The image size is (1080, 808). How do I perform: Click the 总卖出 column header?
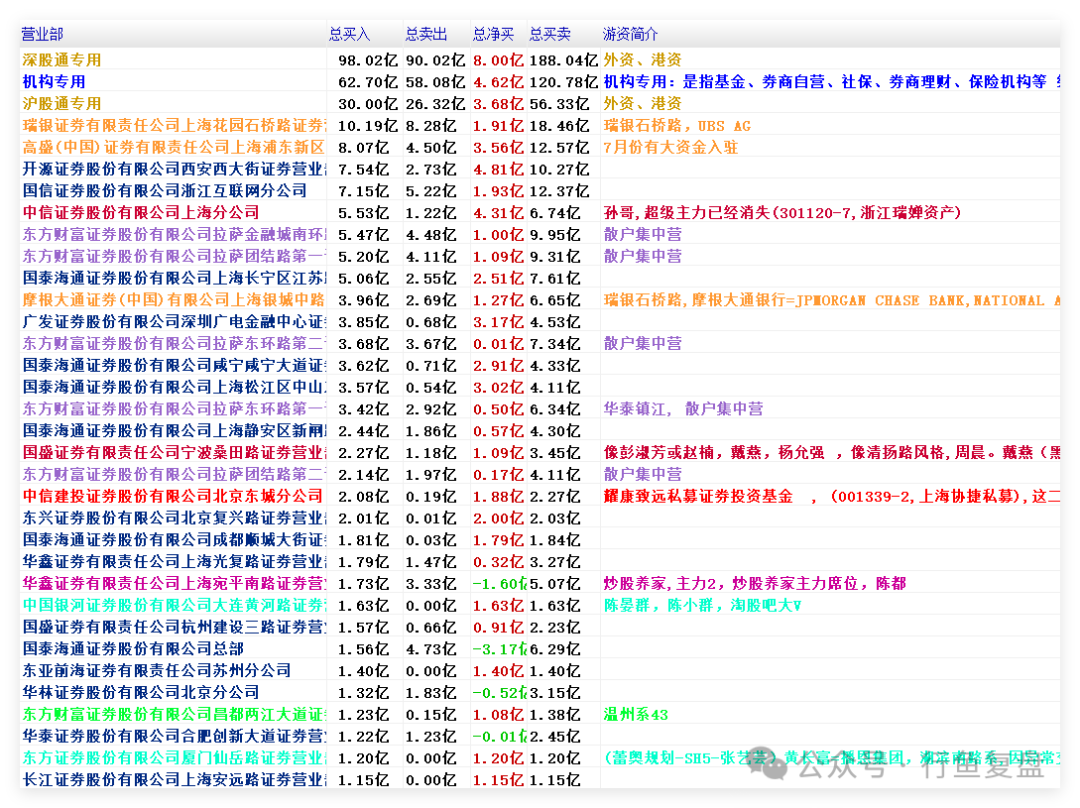coord(426,34)
